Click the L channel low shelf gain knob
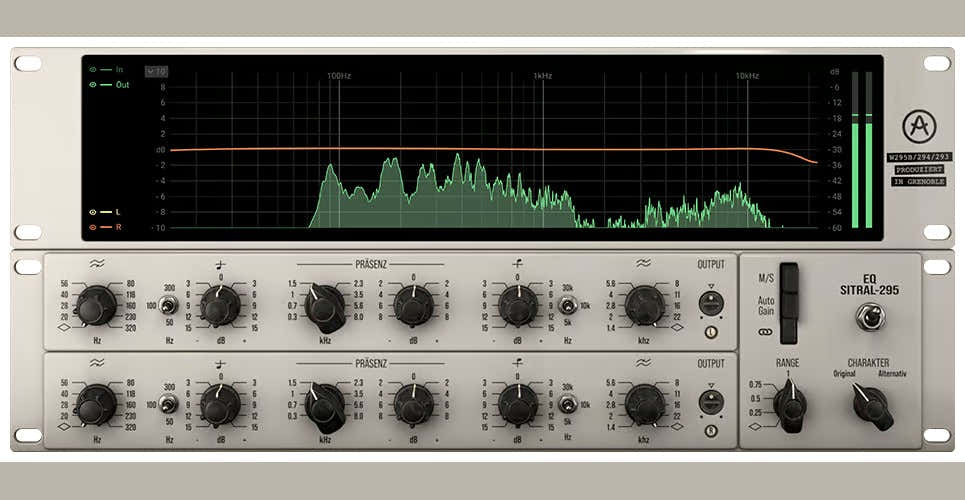 (x=220, y=305)
